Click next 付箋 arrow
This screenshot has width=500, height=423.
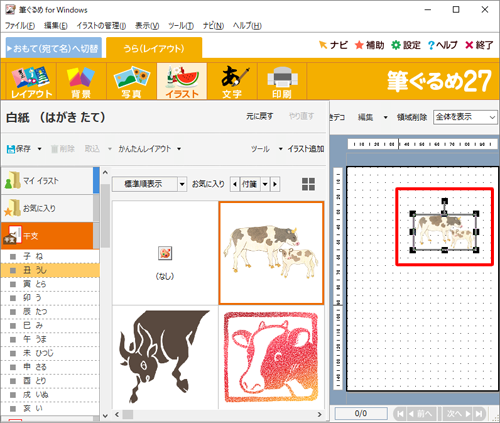coord(275,184)
